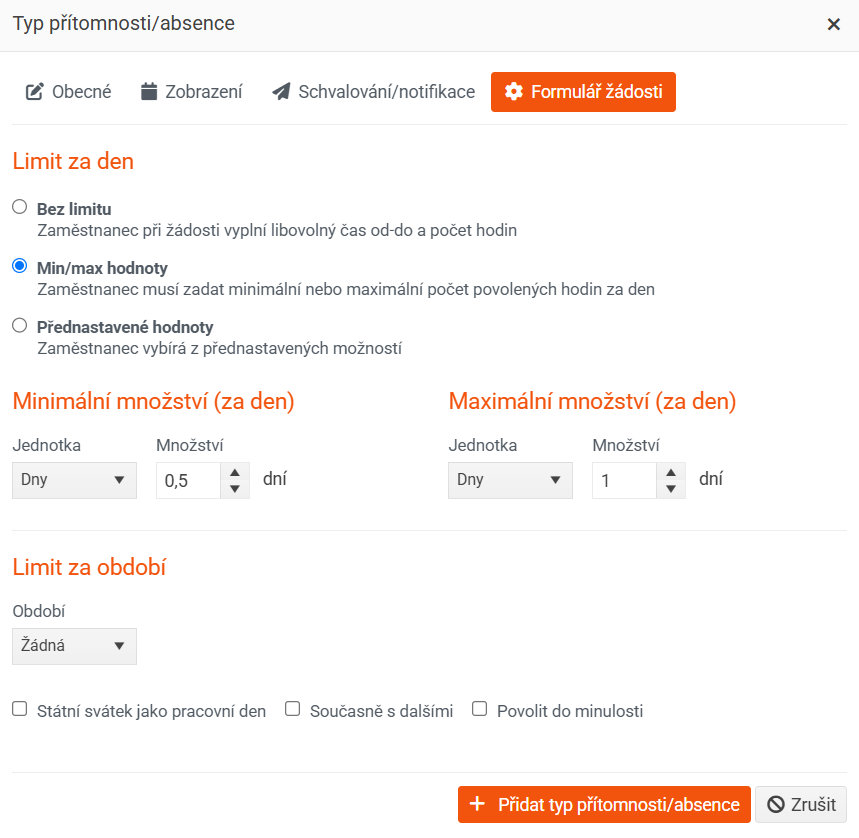Click the pencil edit icon beside Obecné
The width and height of the screenshot is (859, 838).
point(35,92)
